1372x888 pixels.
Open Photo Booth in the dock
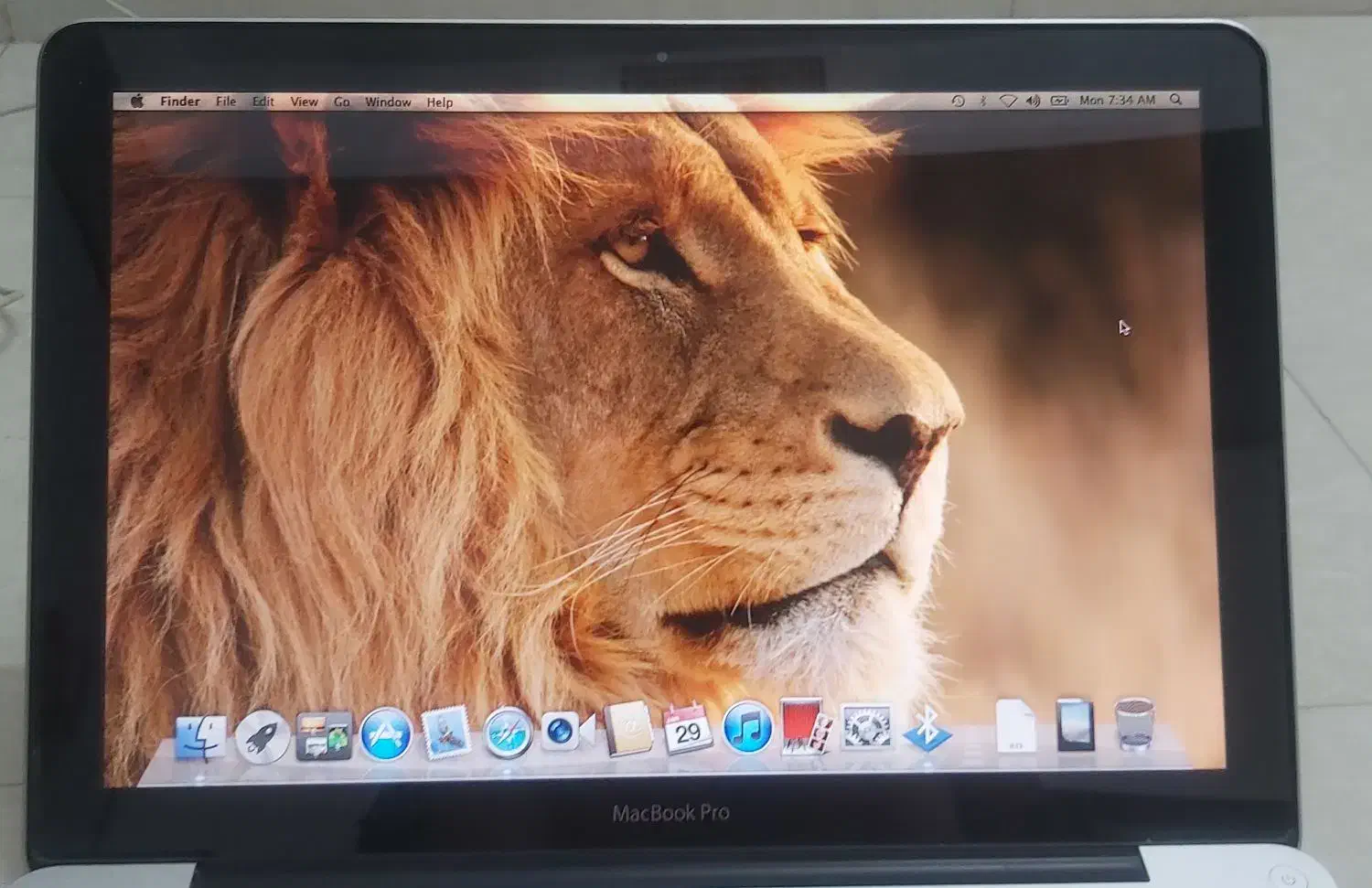pos(807,729)
